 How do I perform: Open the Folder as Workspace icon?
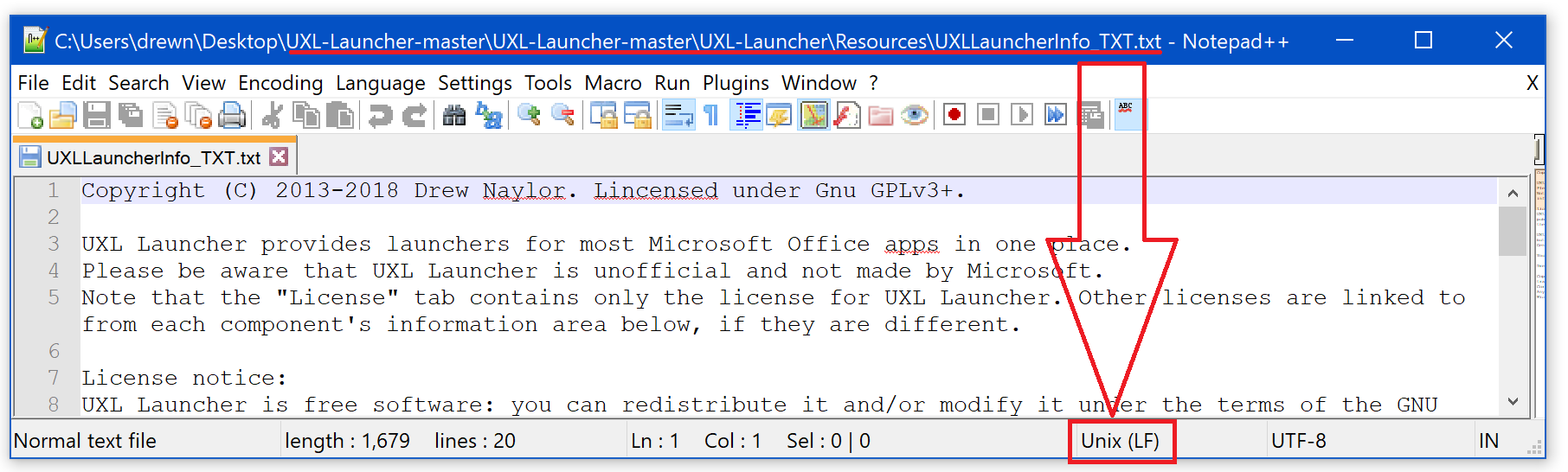pyautogui.click(x=881, y=115)
